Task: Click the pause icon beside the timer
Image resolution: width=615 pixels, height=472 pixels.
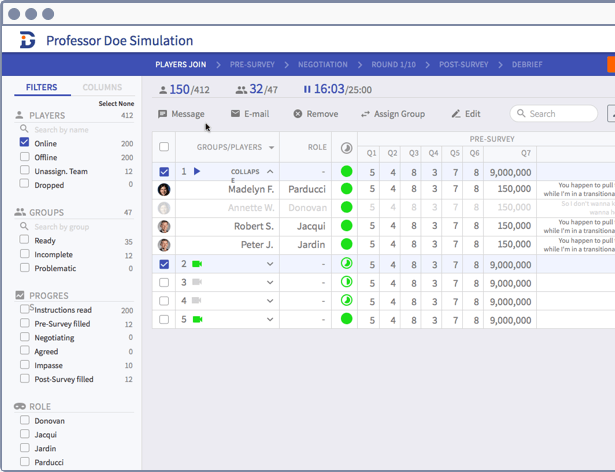Action: tap(307, 90)
